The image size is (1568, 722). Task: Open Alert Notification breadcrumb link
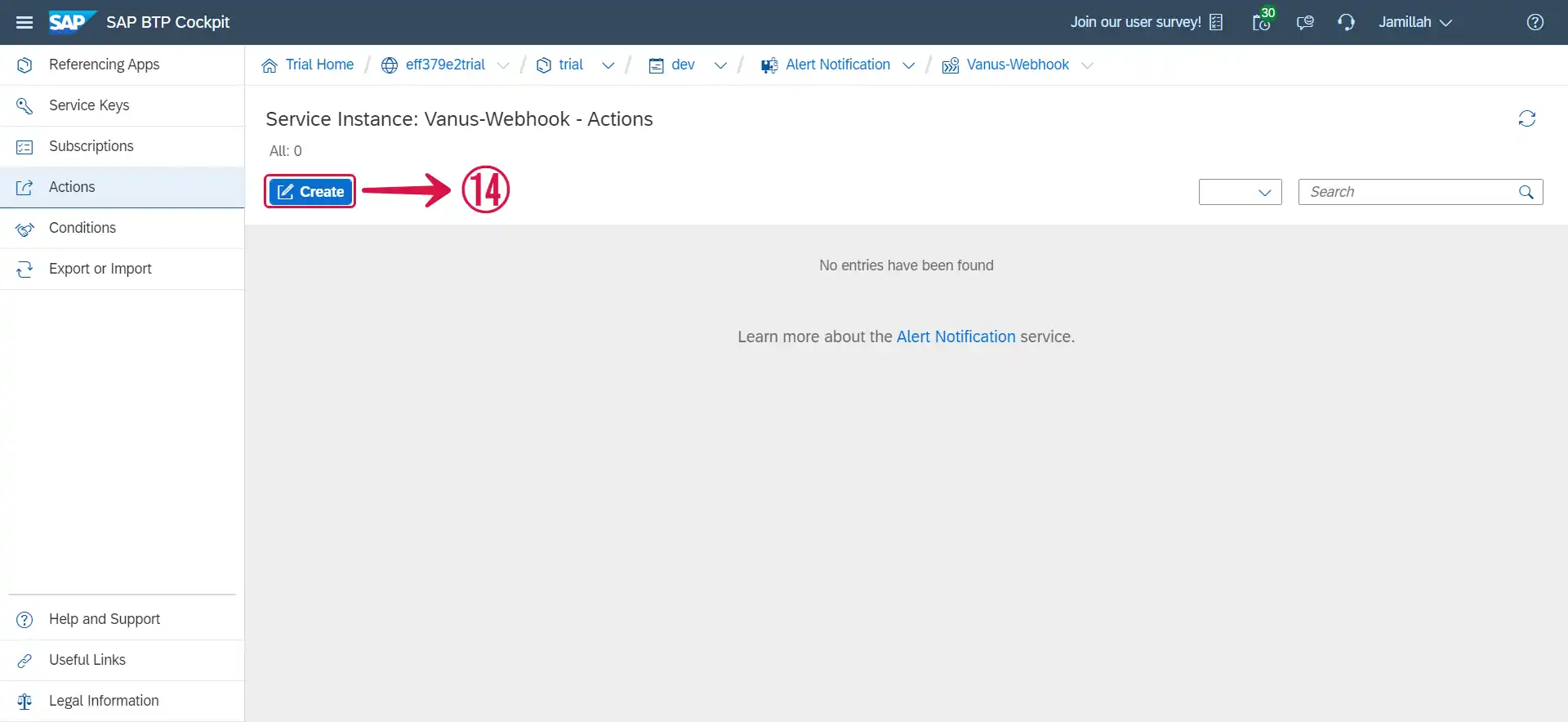coord(838,65)
